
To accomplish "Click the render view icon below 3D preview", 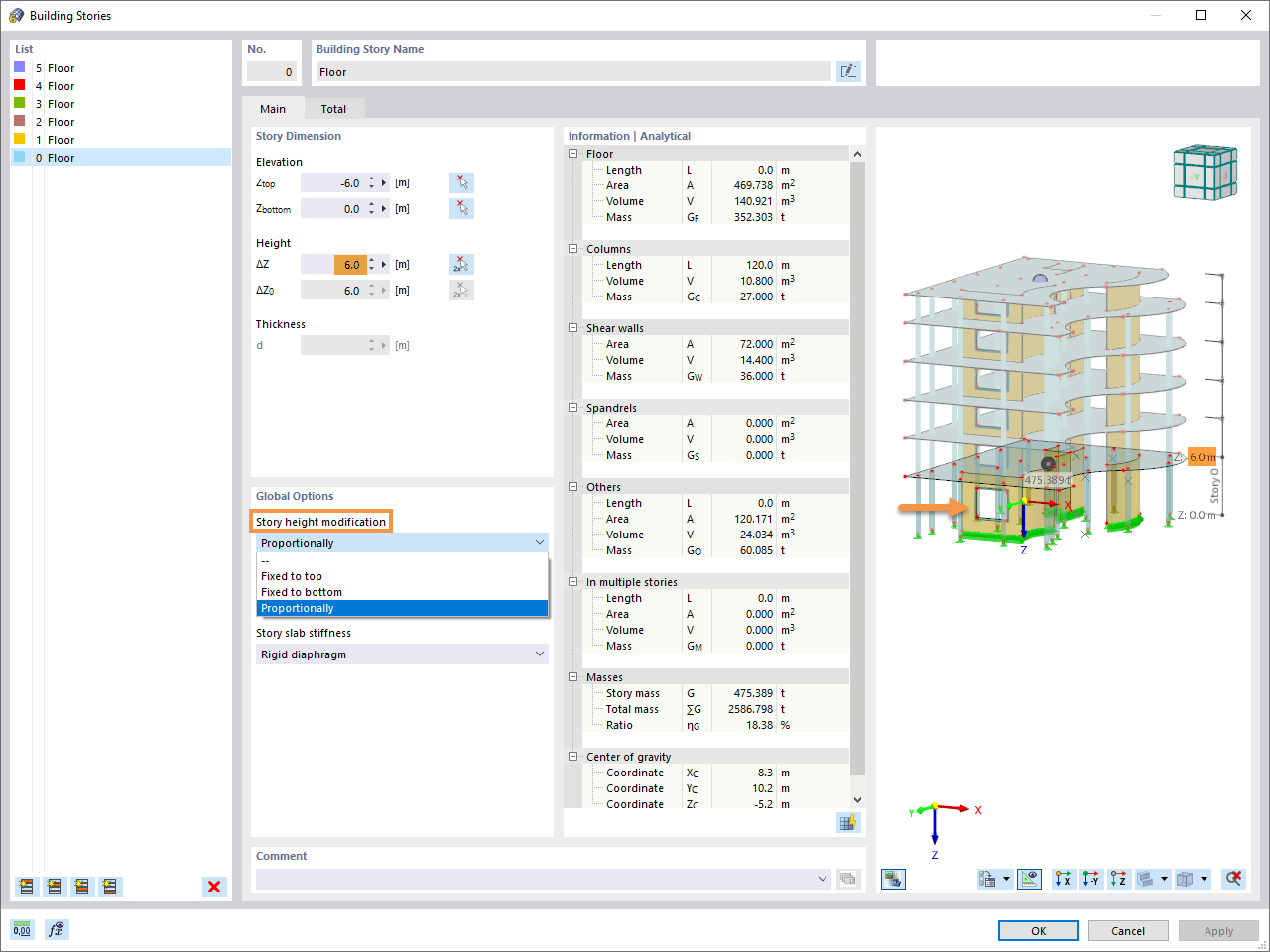I will pos(893,878).
